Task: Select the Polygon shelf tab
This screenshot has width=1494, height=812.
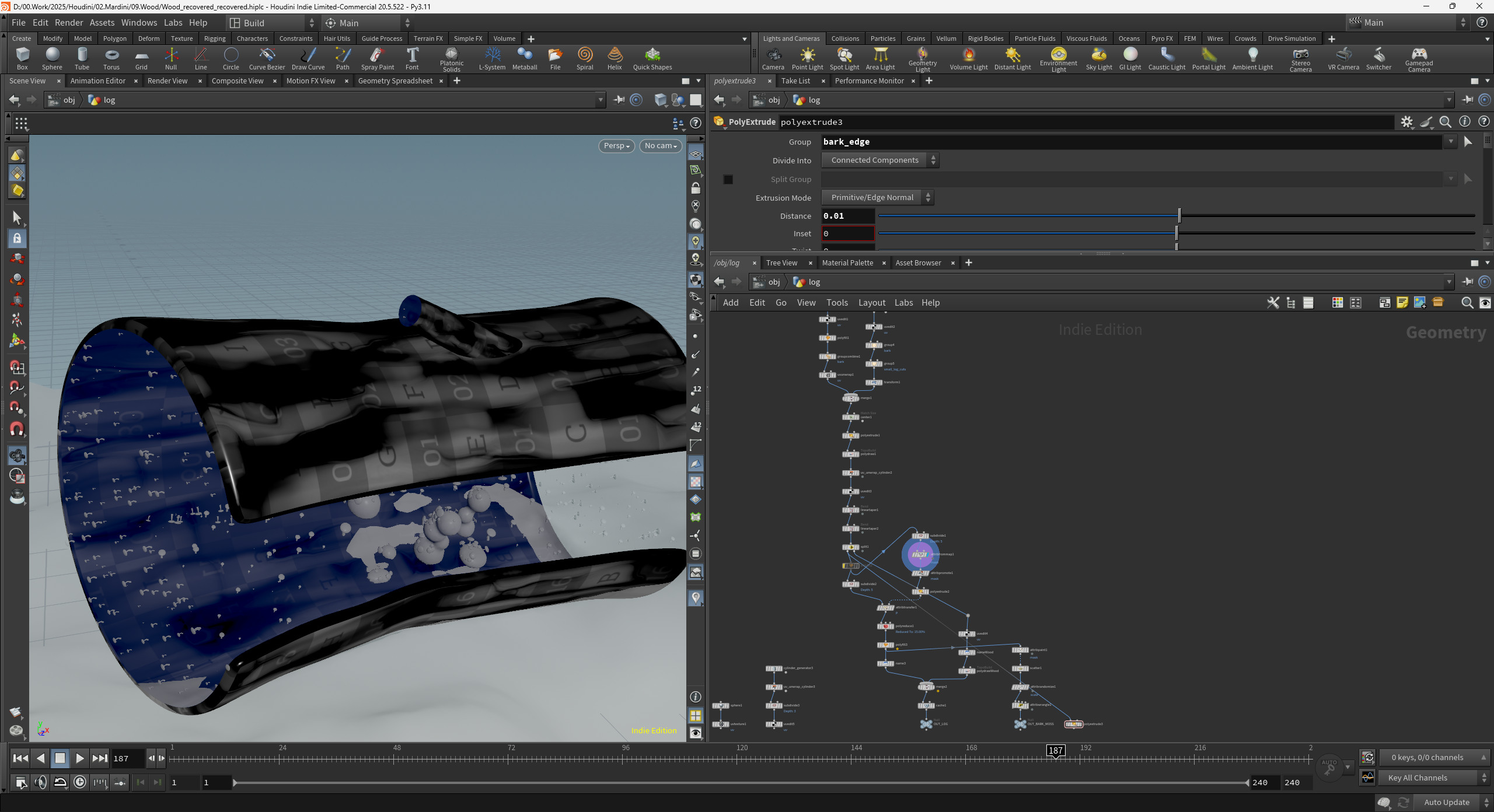Action: point(115,38)
